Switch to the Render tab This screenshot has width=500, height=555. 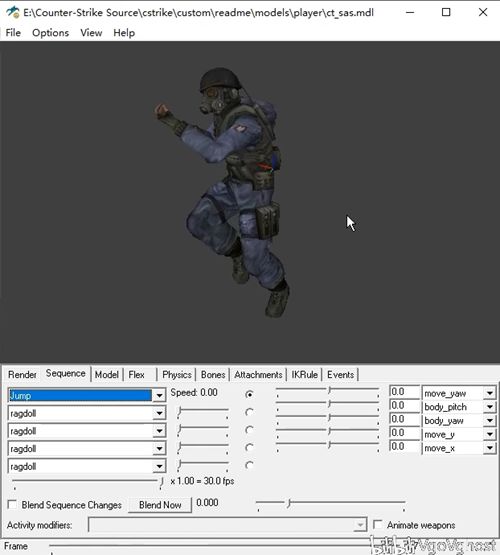[x=22, y=374]
